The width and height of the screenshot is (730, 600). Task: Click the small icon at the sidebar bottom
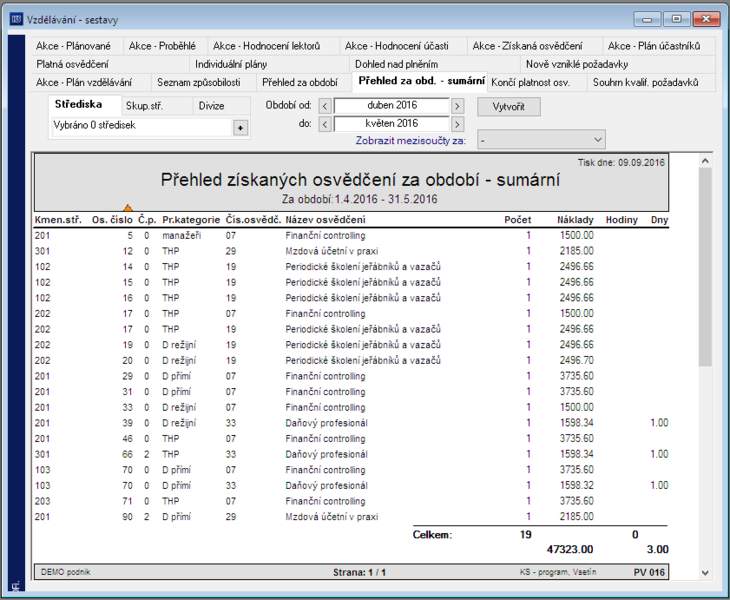[x=16, y=586]
